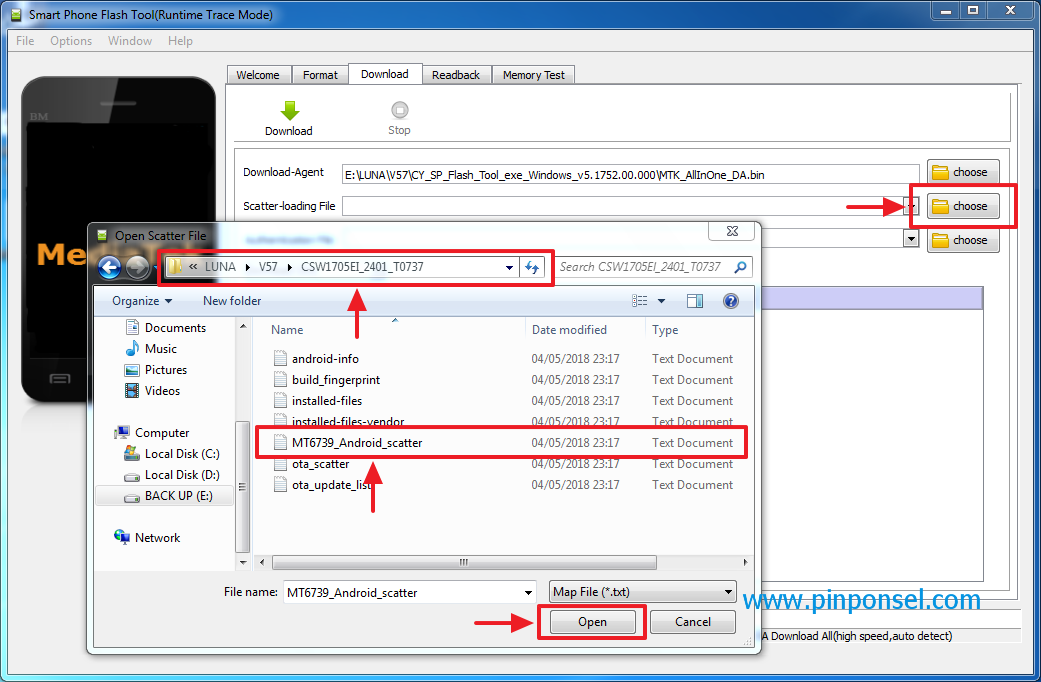Click choose for Scatter-loading File
Image resolution: width=1041 pixels, height=682 pixels.
(963, 207)
